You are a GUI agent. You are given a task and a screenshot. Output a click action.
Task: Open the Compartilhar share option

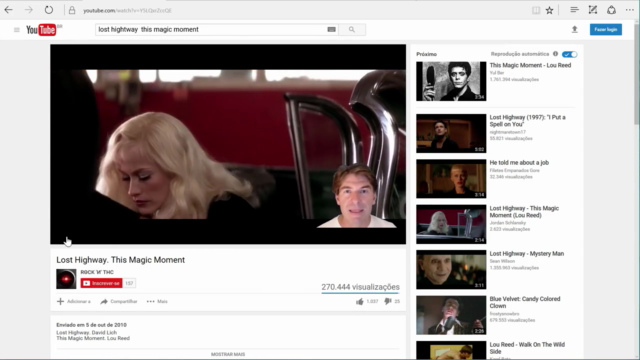click(x=119, y=302)
